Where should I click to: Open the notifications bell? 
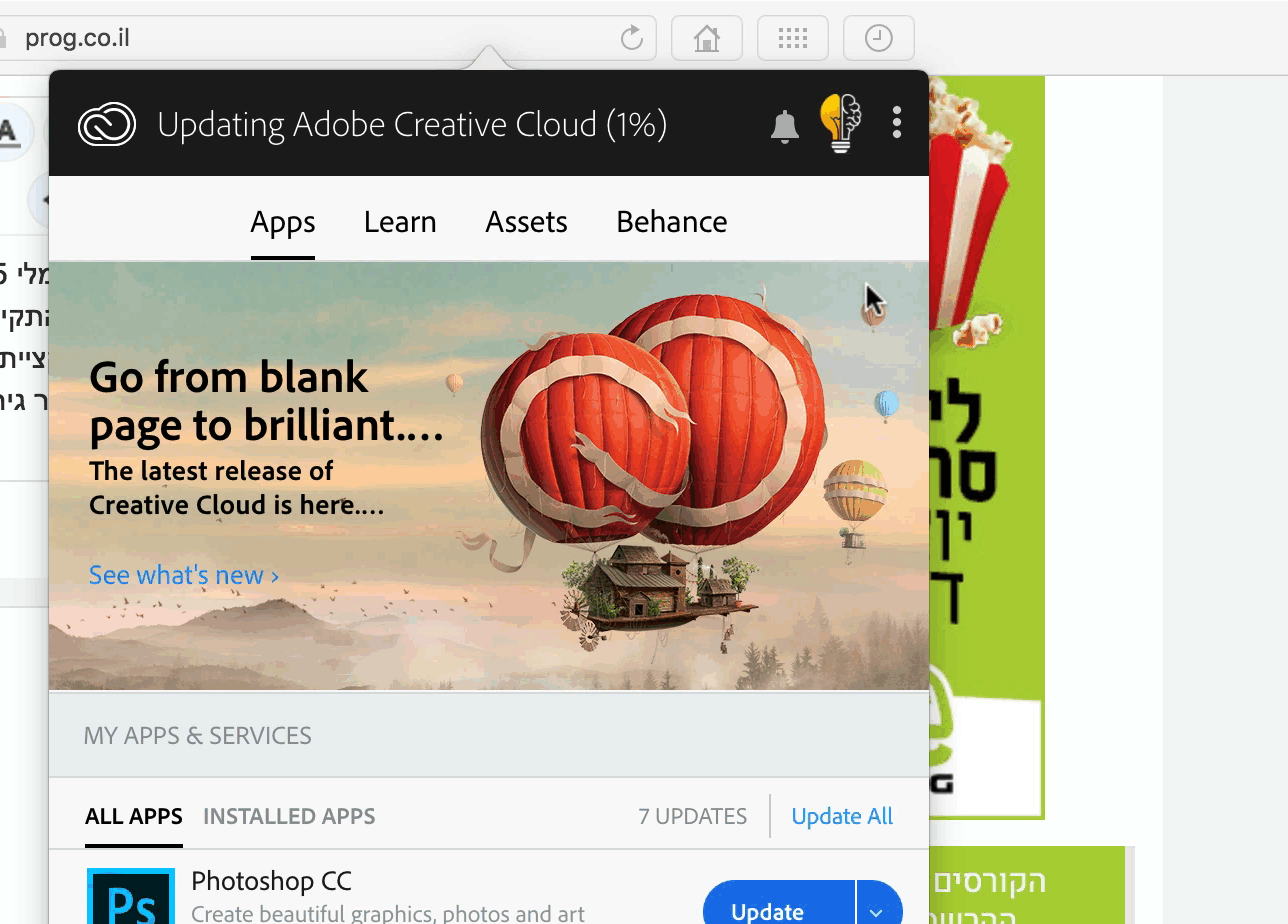point(785,127)
